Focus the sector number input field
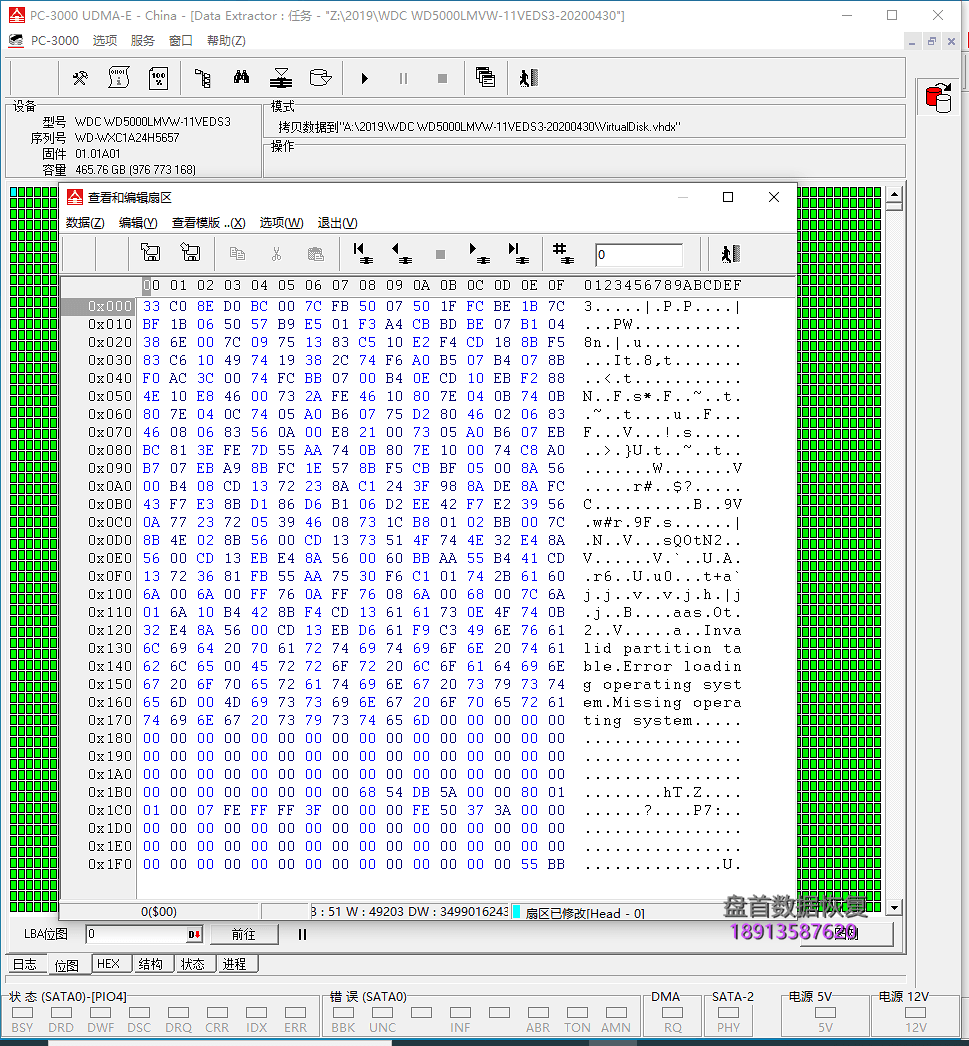 639,254
